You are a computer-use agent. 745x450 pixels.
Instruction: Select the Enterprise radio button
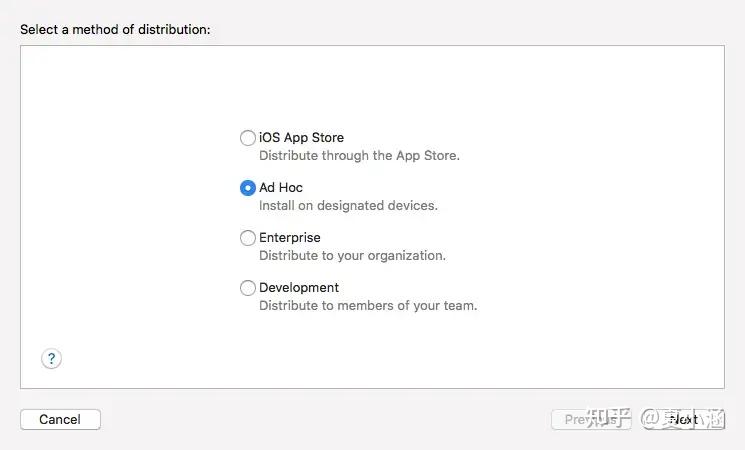pos(248,238)
